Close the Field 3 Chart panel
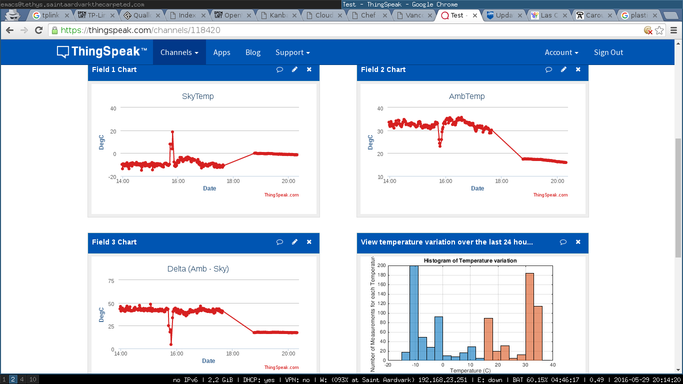This screenshot has height=384, width=683. coord(309,242)
